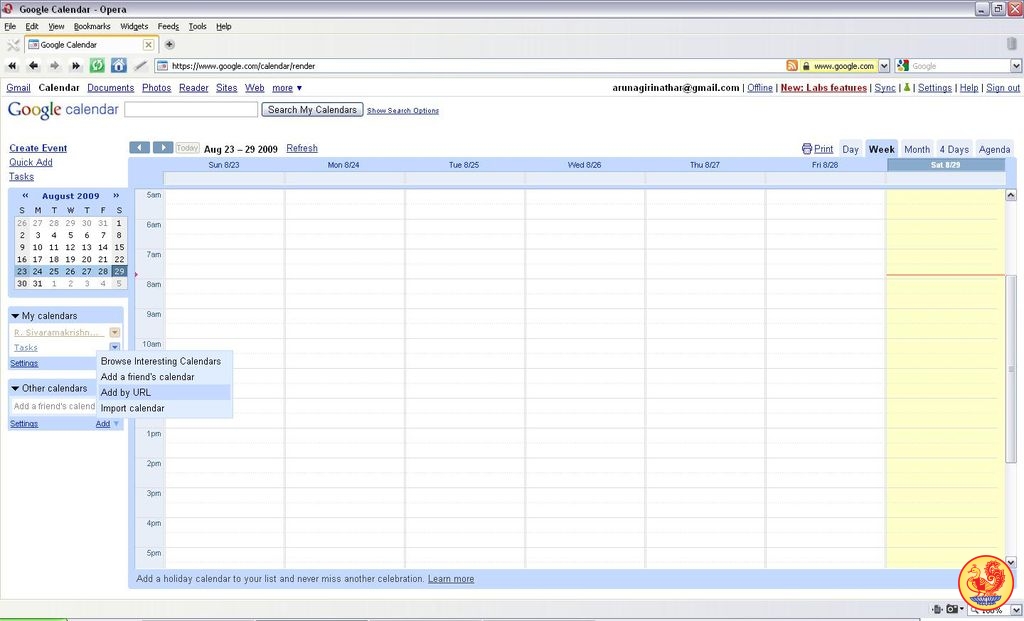The image size is (1024, 621).
Task: Click the wand icon beside the home button
Action: [x=140, y=65]
